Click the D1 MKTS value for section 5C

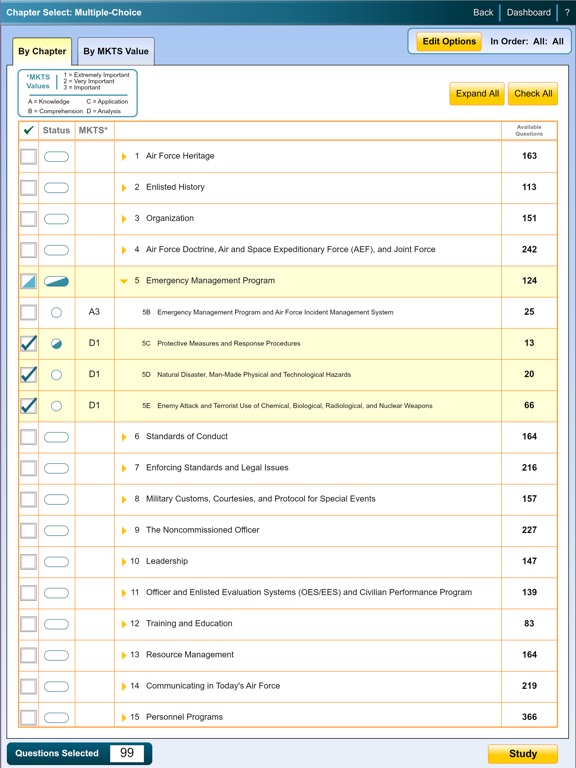(x=94, y=343)
